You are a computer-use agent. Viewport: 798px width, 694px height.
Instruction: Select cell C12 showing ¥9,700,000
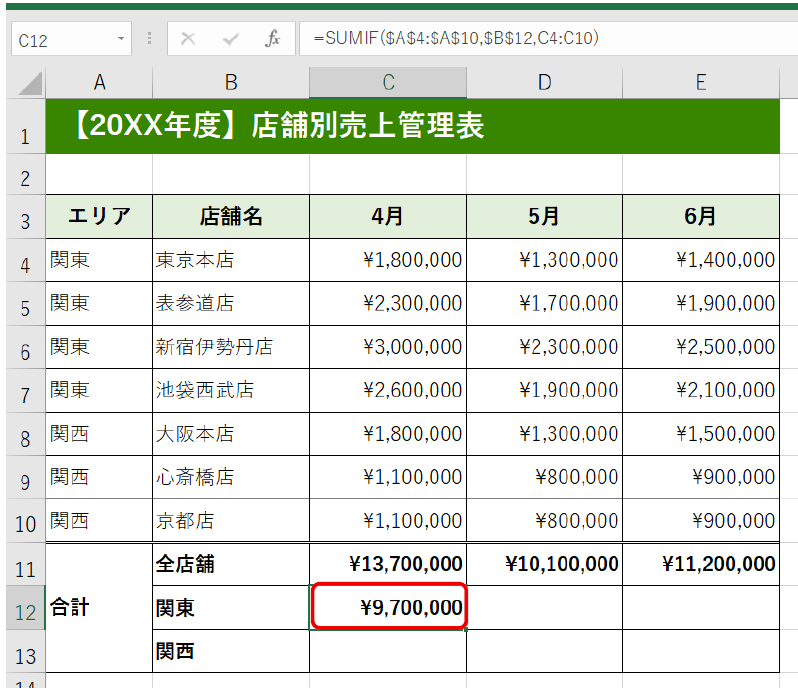click(388, 608)
